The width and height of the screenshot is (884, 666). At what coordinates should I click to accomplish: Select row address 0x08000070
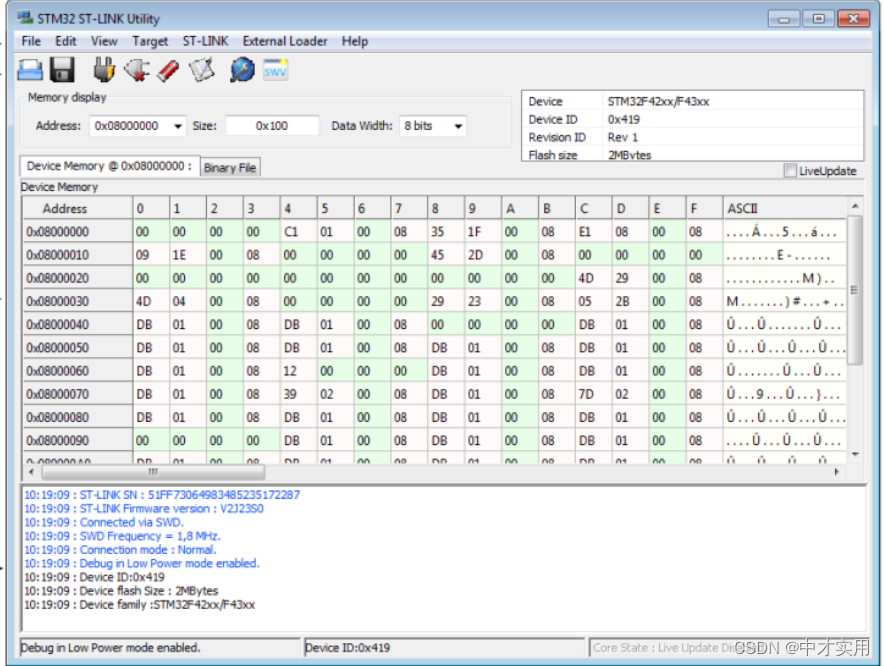77,394
